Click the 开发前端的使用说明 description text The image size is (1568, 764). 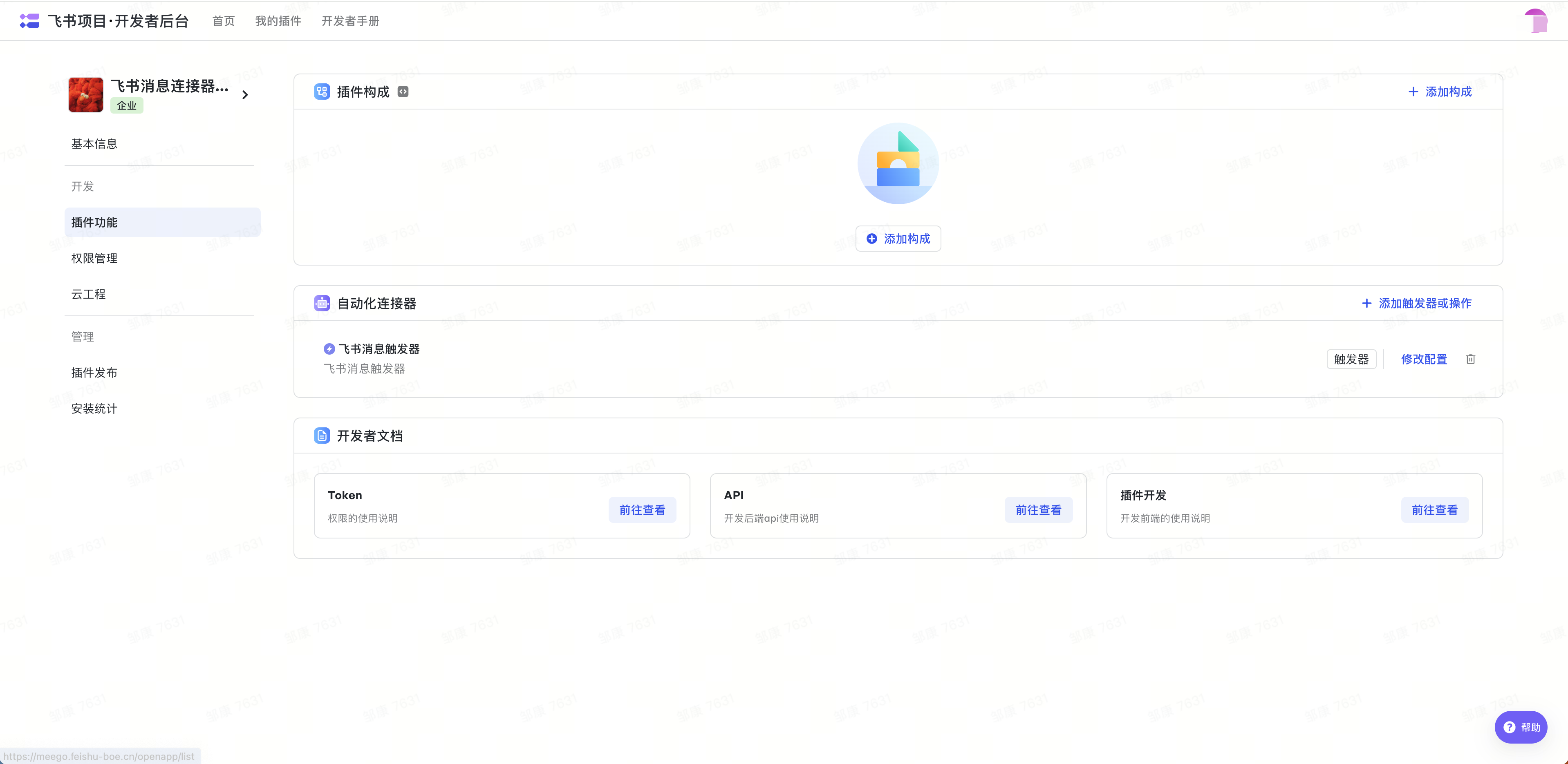[1165, 518]
